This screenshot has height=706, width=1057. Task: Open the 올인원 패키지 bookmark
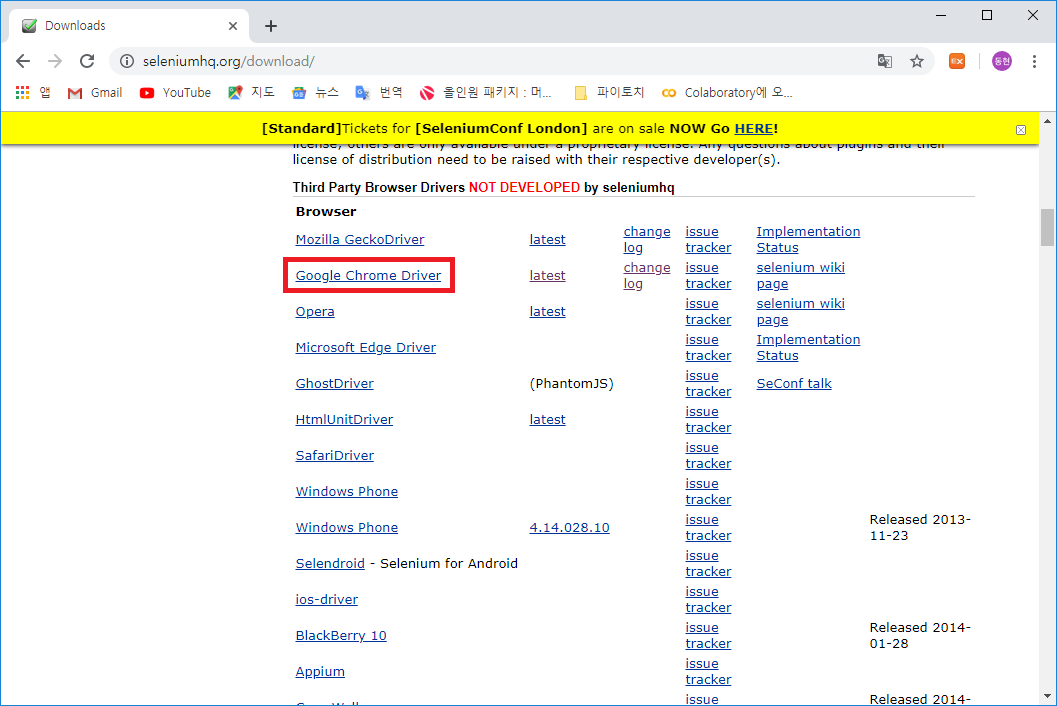(x=485, y=92)
